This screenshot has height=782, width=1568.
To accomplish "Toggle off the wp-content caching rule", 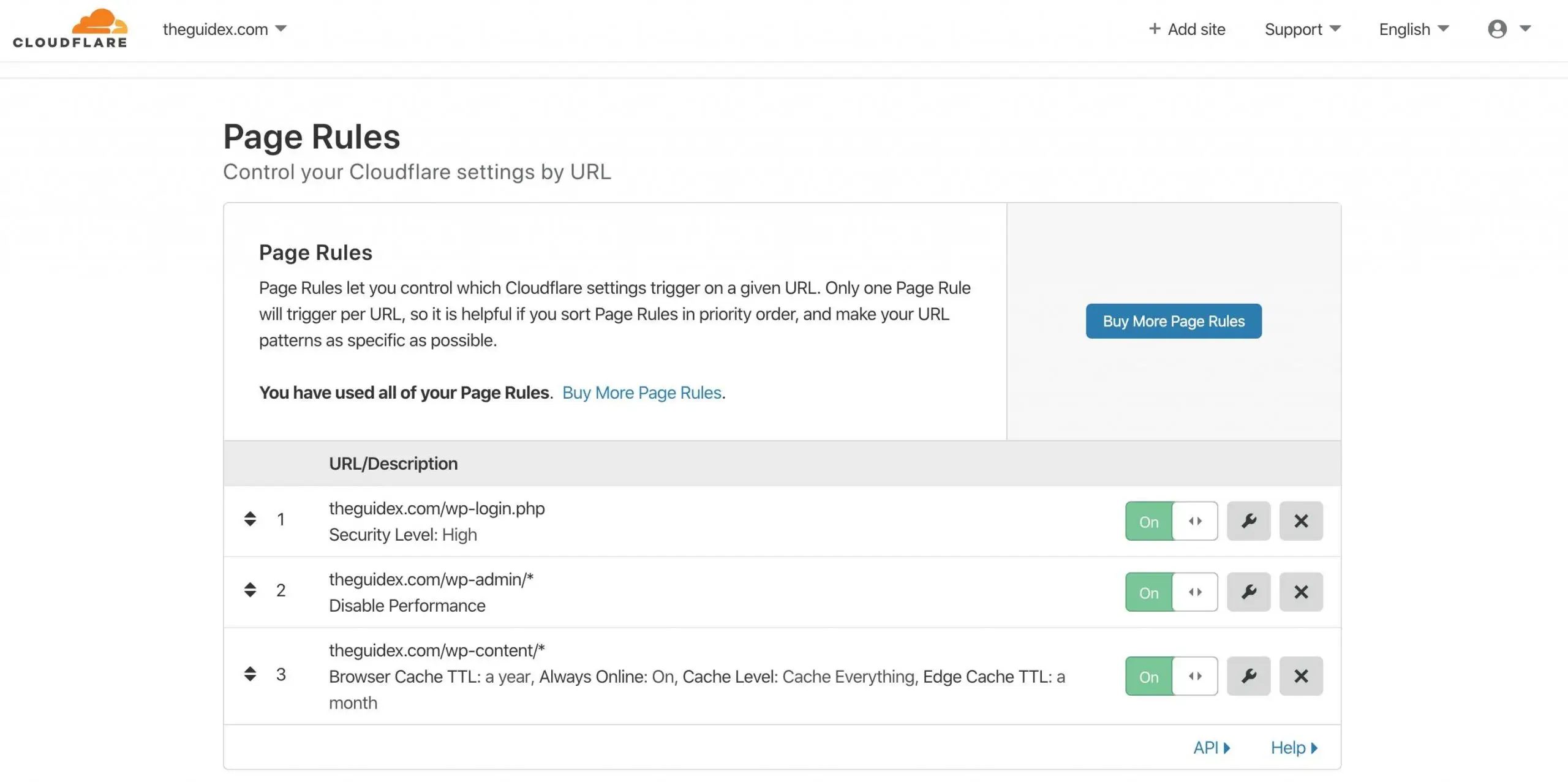I will [1148, 675].
